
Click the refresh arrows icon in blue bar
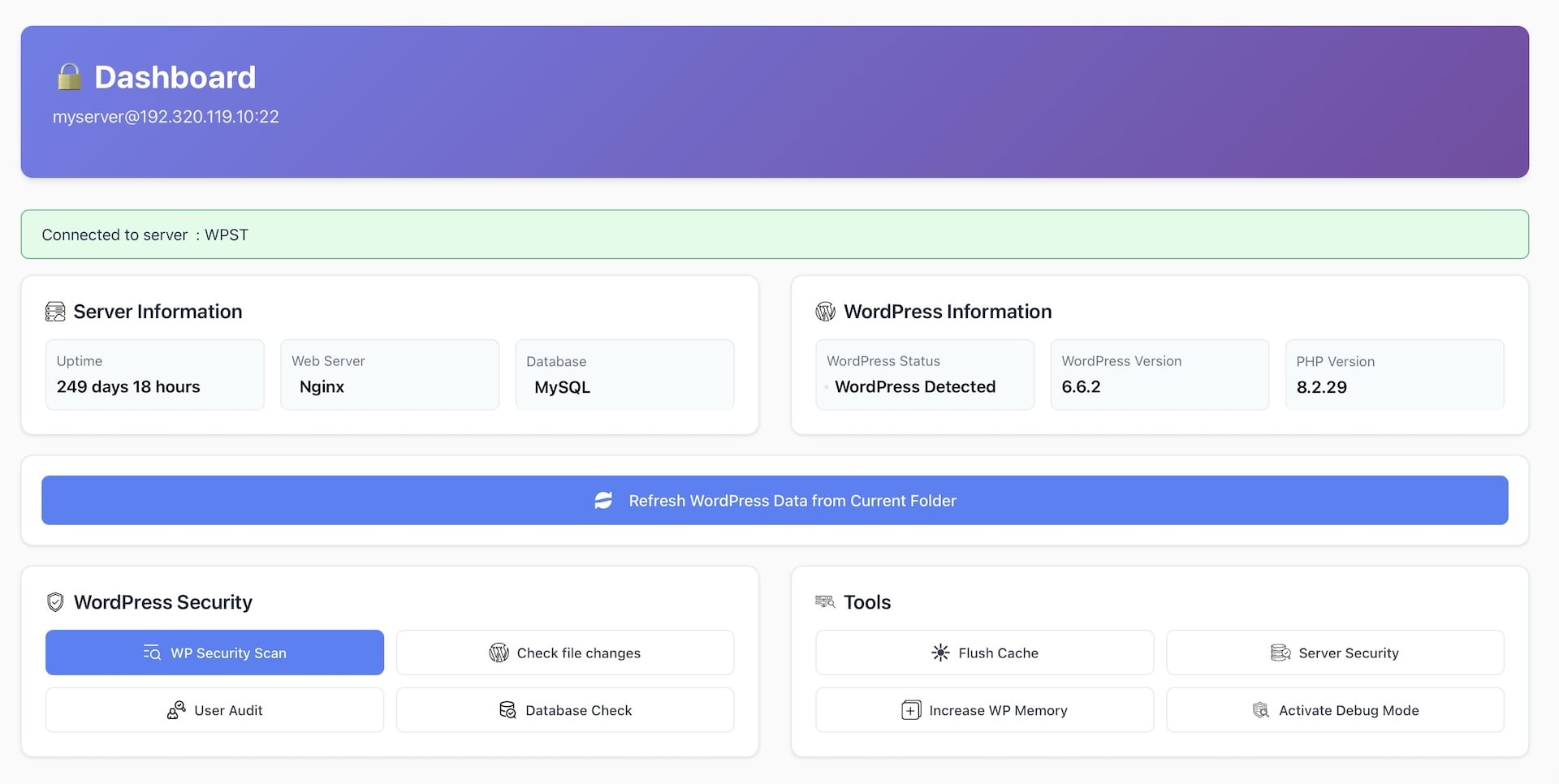tap(603, 501)
